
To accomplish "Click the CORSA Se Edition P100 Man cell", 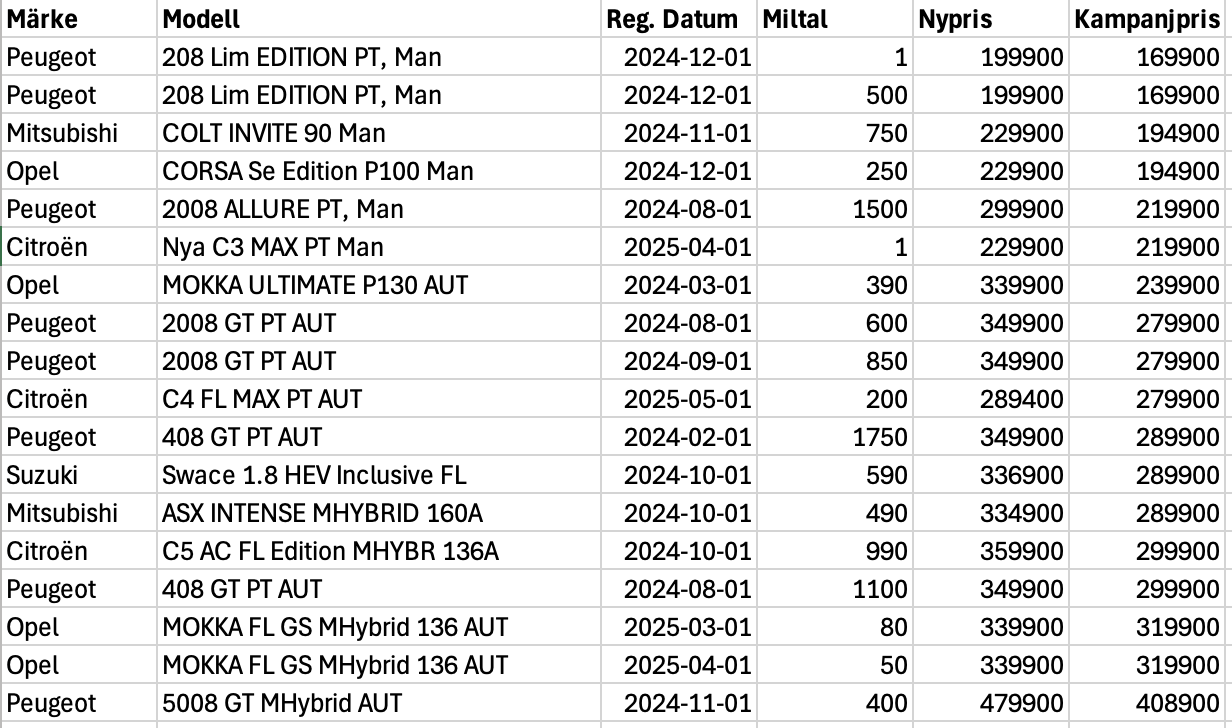I will 379,171.
